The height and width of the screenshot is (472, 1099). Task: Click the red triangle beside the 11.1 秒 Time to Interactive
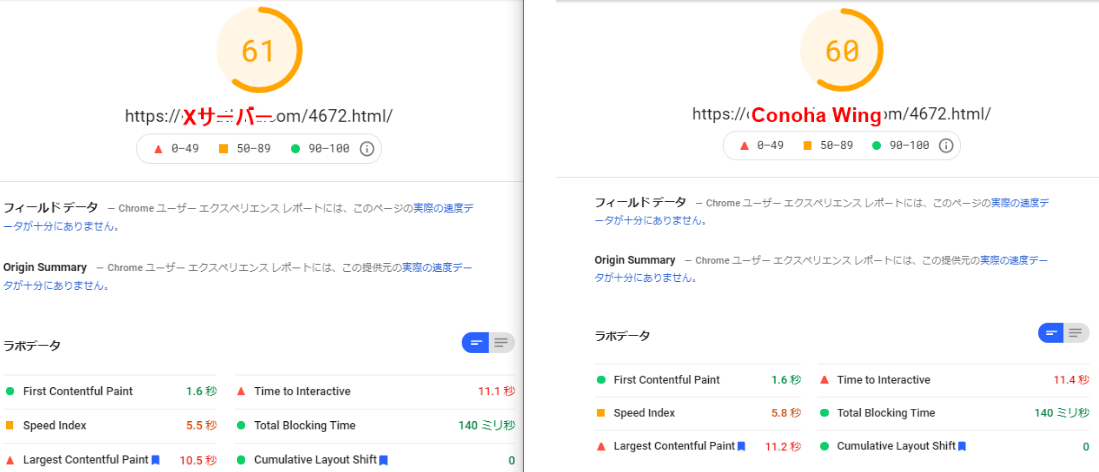pos(242,391)
